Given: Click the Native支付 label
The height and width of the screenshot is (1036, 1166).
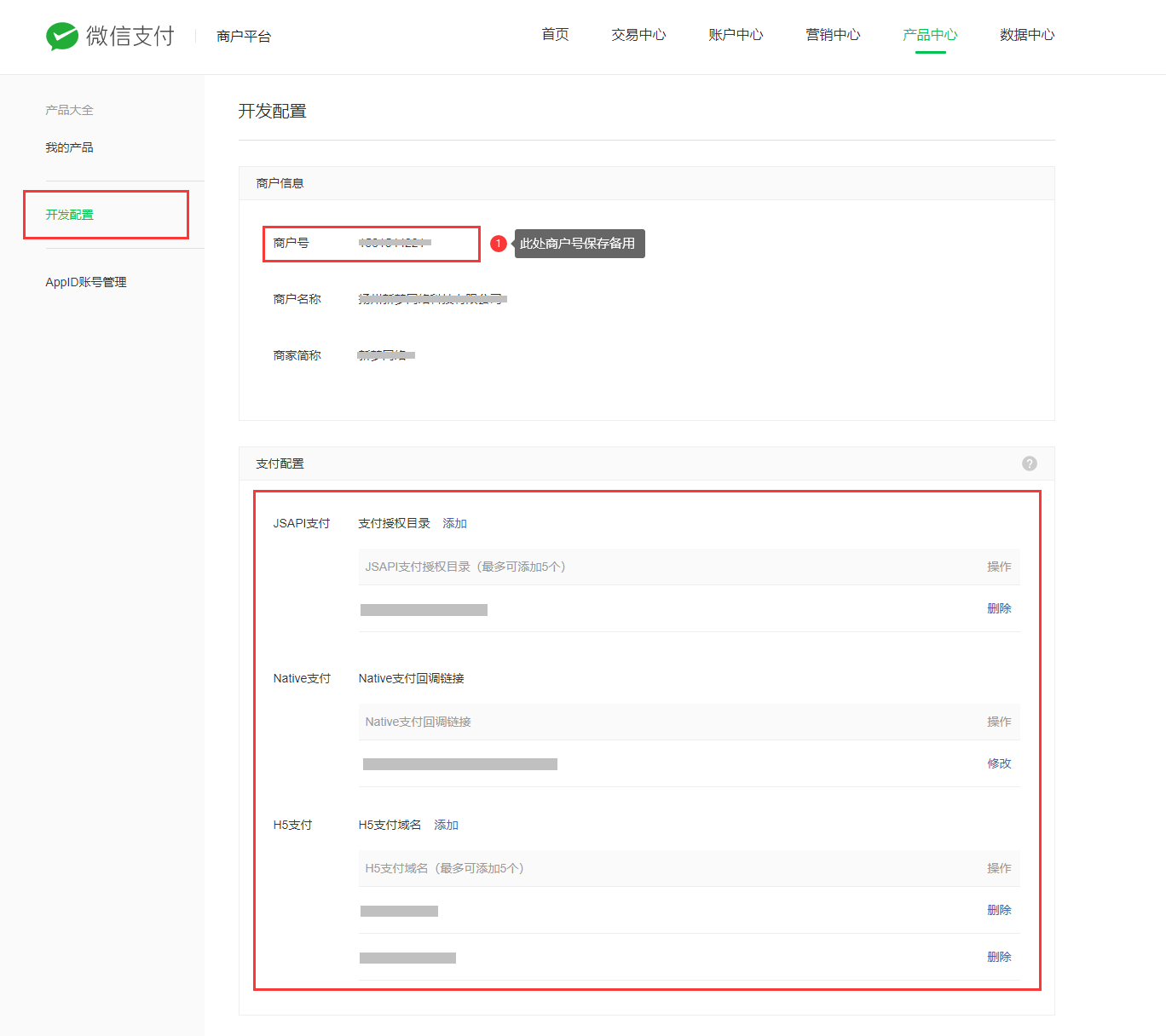Looking at the screenshot, I should coord(302,678).
